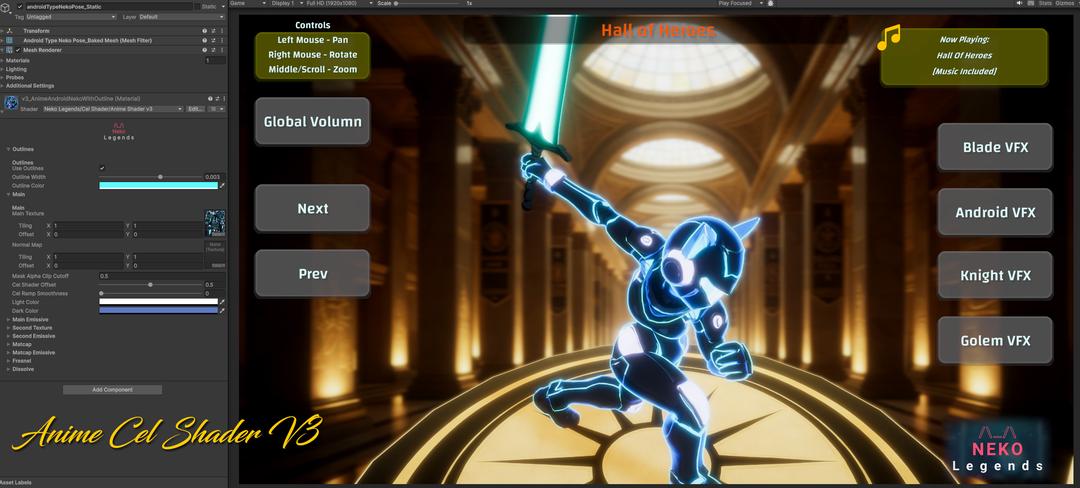This screenshot has height=488, width=1080.
Task: Disable the Mesh Renderer component checkbox
Action: point(18,49)
